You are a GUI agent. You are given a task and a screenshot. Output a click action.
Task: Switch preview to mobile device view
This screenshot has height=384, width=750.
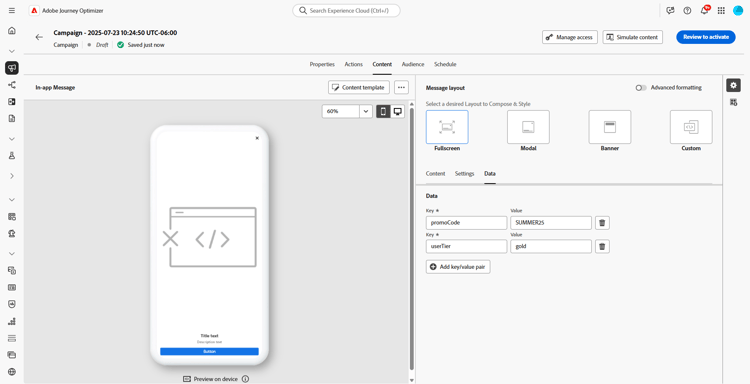tap(383, 111)
